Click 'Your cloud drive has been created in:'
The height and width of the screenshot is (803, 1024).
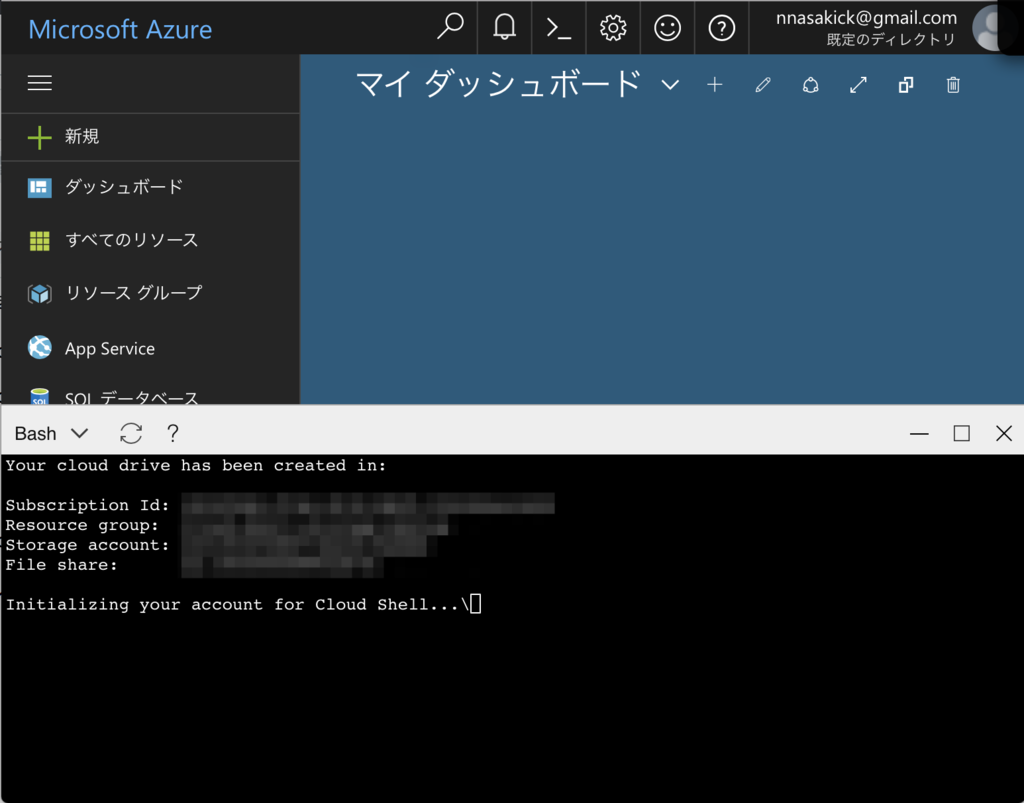click(196, 465)
